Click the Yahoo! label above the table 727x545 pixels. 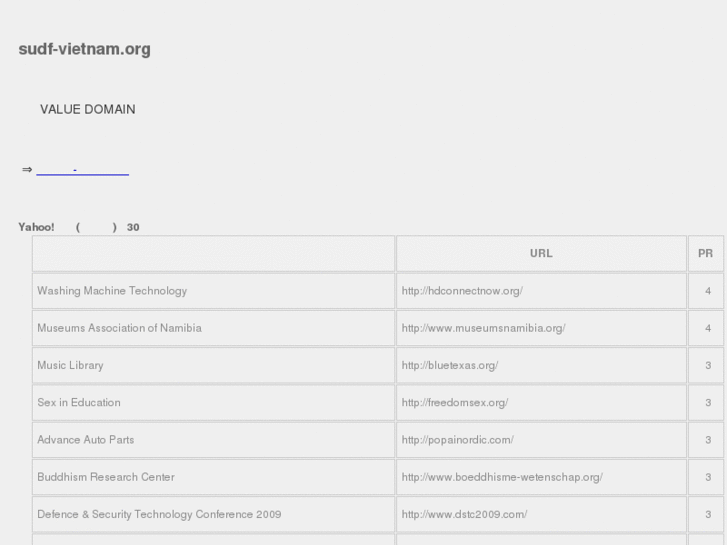click(36, 227)
